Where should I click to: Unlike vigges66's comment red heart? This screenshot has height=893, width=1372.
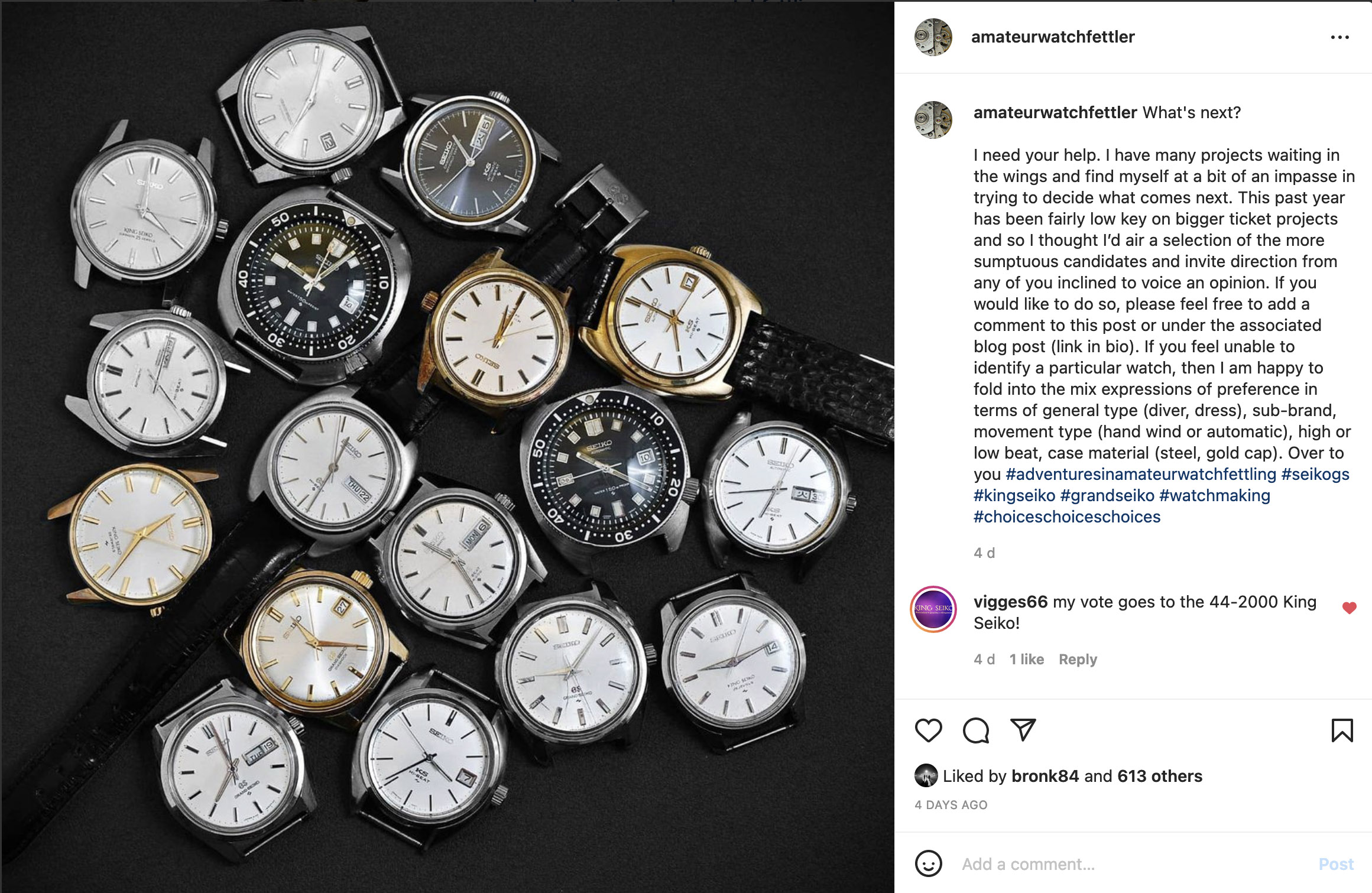1349,608
